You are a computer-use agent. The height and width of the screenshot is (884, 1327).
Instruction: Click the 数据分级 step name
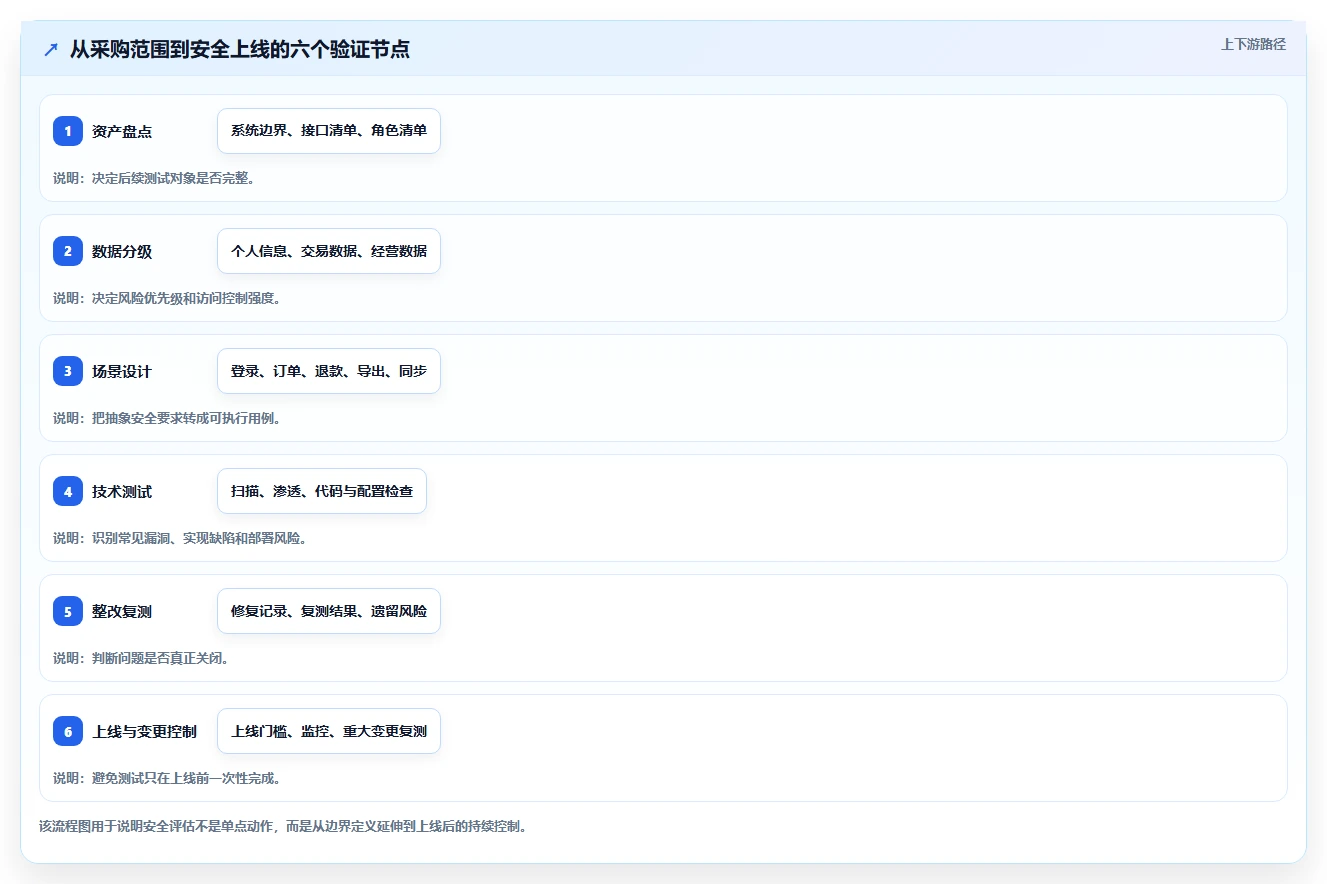pos(122,251)
